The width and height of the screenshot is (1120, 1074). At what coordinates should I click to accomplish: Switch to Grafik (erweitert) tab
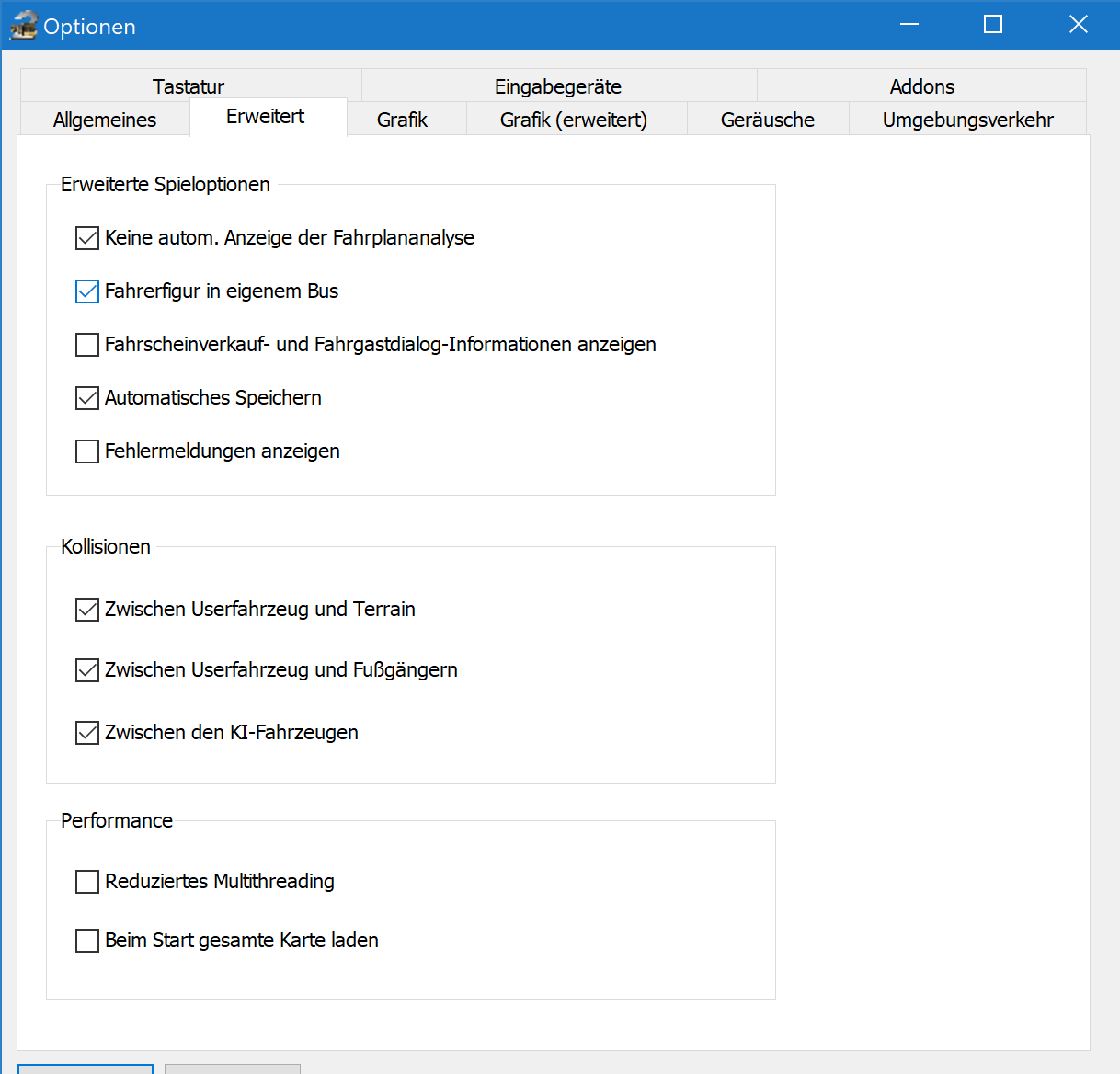(x=574, y=120)
